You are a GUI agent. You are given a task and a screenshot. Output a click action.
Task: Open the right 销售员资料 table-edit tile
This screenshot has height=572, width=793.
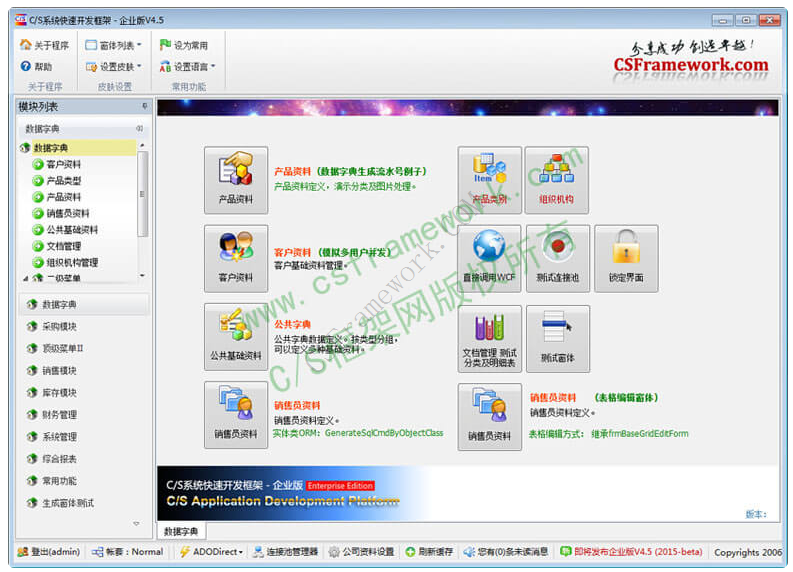pyautogui.click(x=489, y=417)
